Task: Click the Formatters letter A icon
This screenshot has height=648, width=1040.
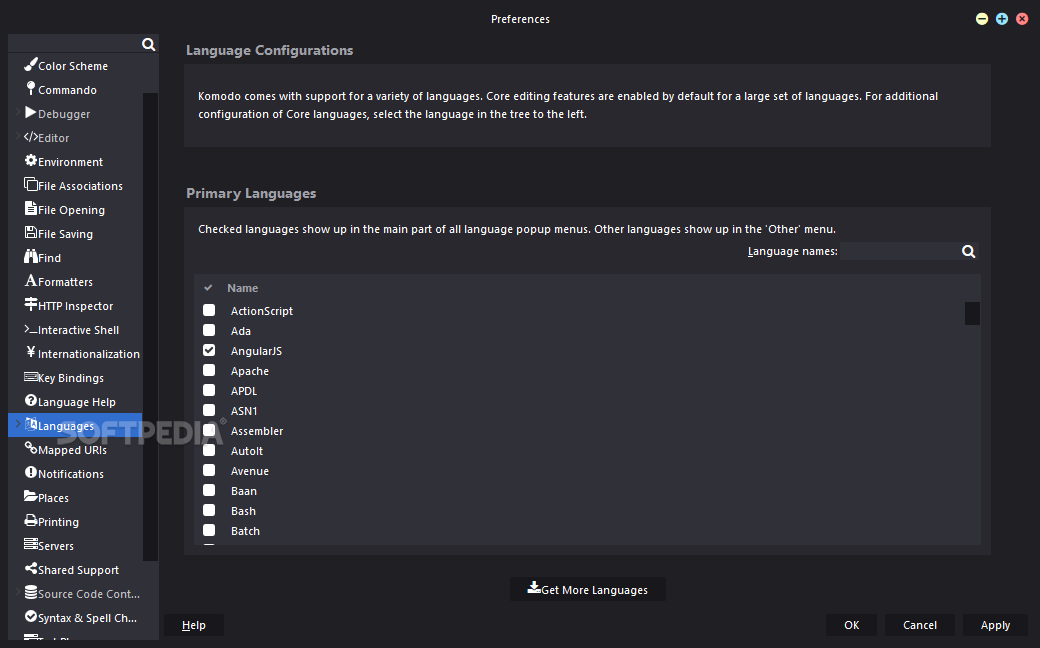Action: coord(31,280)
